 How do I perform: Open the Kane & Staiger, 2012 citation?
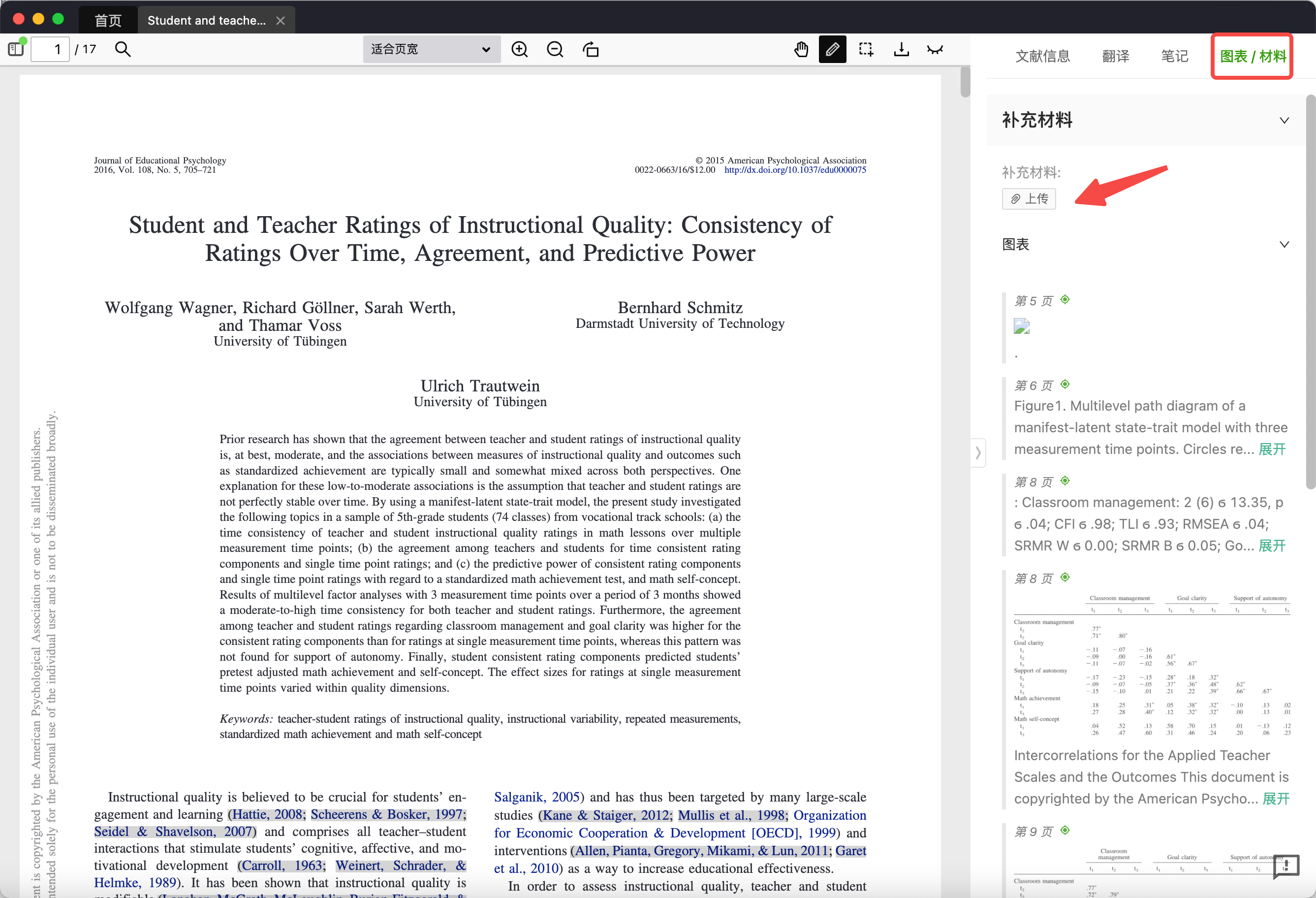[x=606, y=815]
